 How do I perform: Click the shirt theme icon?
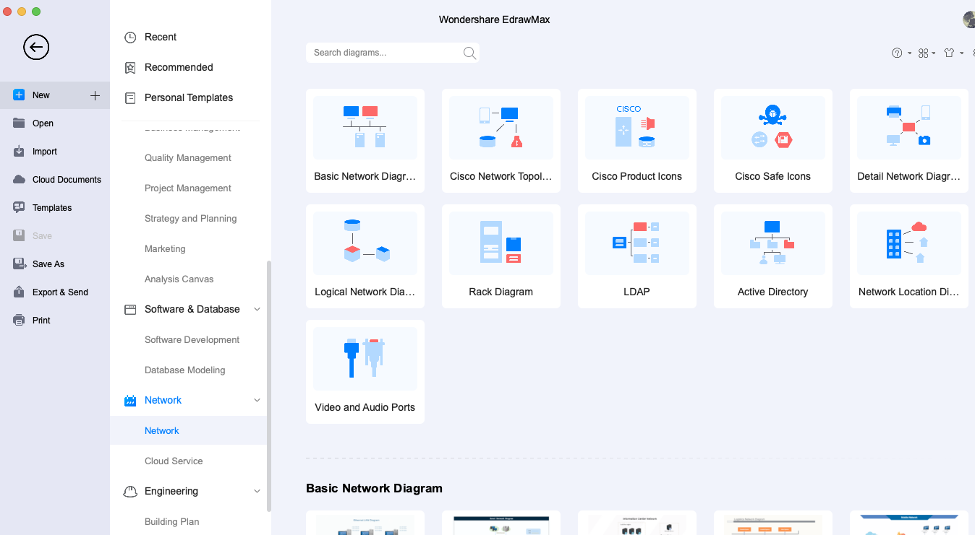pos(949,53)
